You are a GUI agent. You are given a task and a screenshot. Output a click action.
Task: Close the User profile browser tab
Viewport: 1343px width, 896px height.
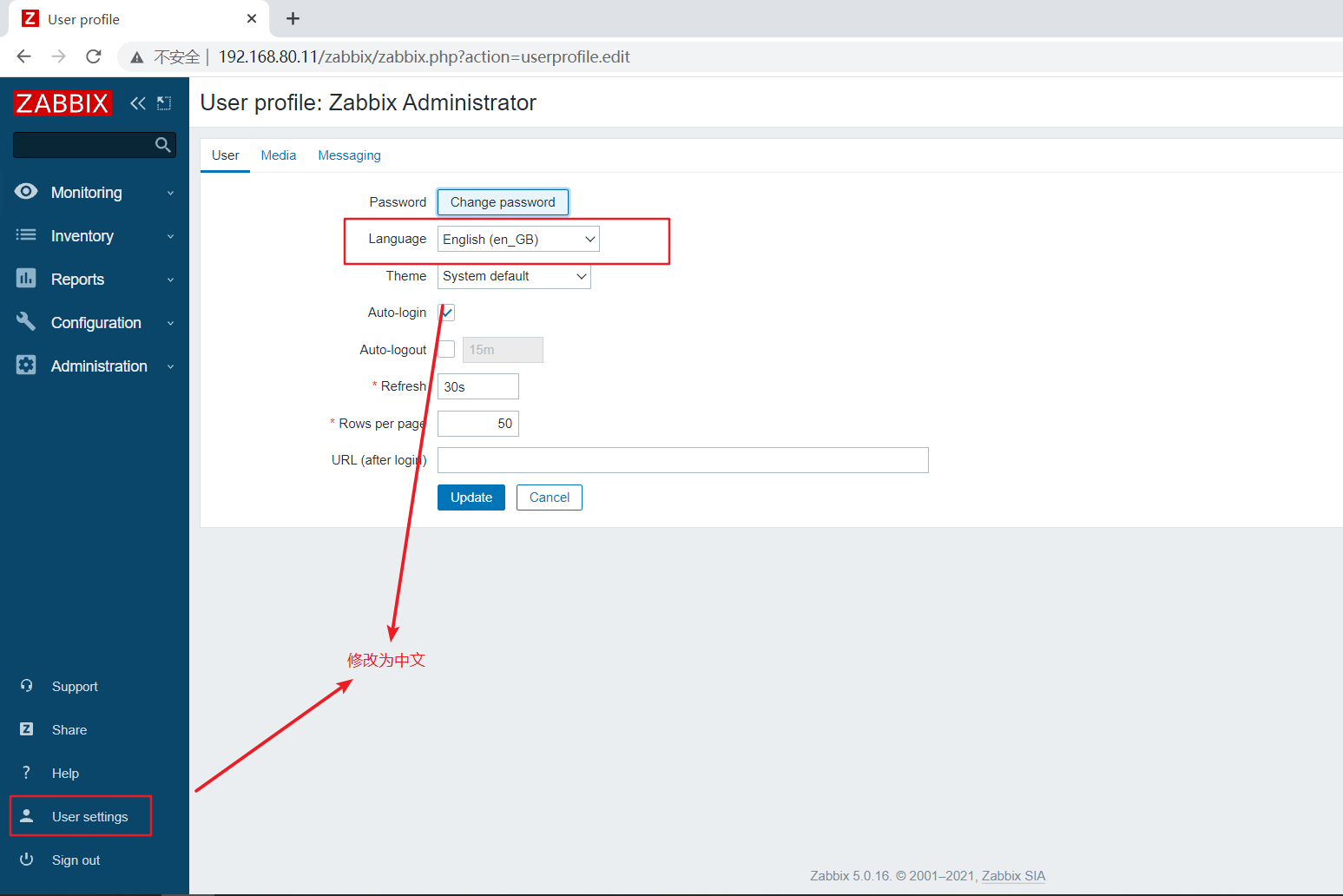(252, 18)
